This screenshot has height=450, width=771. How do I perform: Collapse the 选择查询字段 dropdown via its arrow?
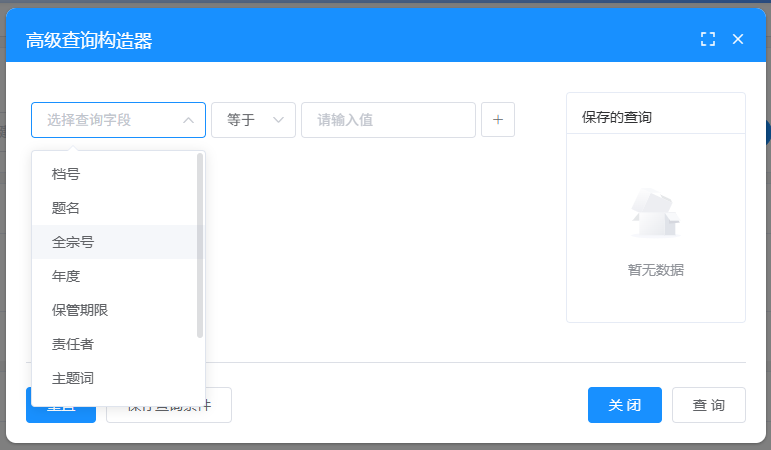point(188,120)
